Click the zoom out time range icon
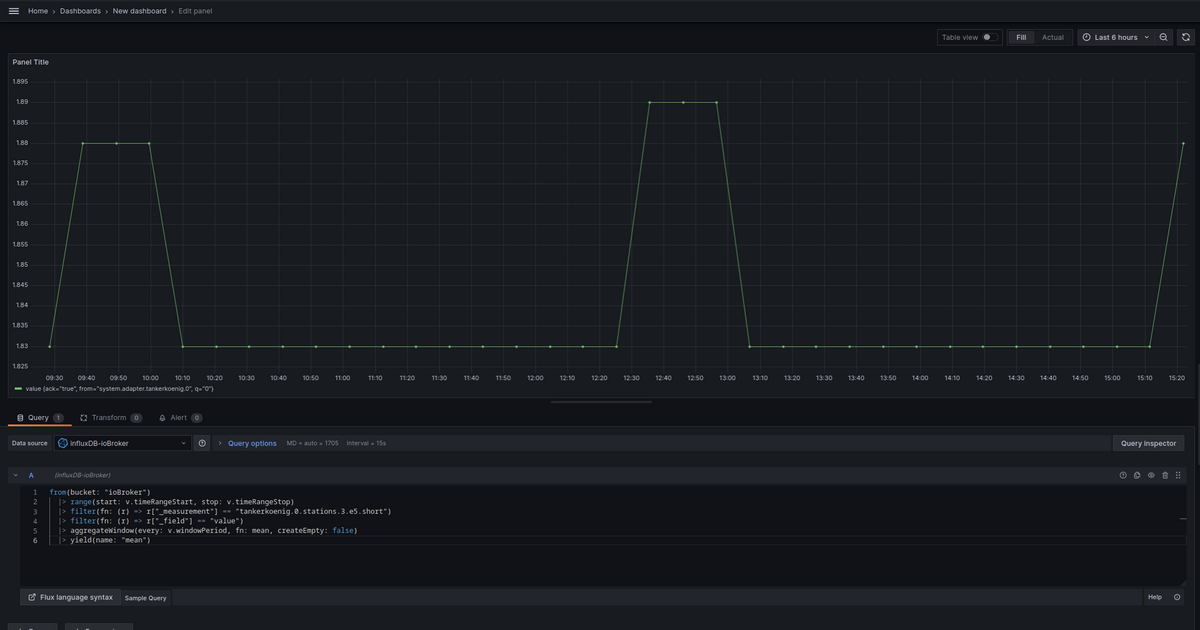Viewport: 1200px width, 630px height. click(1164, 37)
